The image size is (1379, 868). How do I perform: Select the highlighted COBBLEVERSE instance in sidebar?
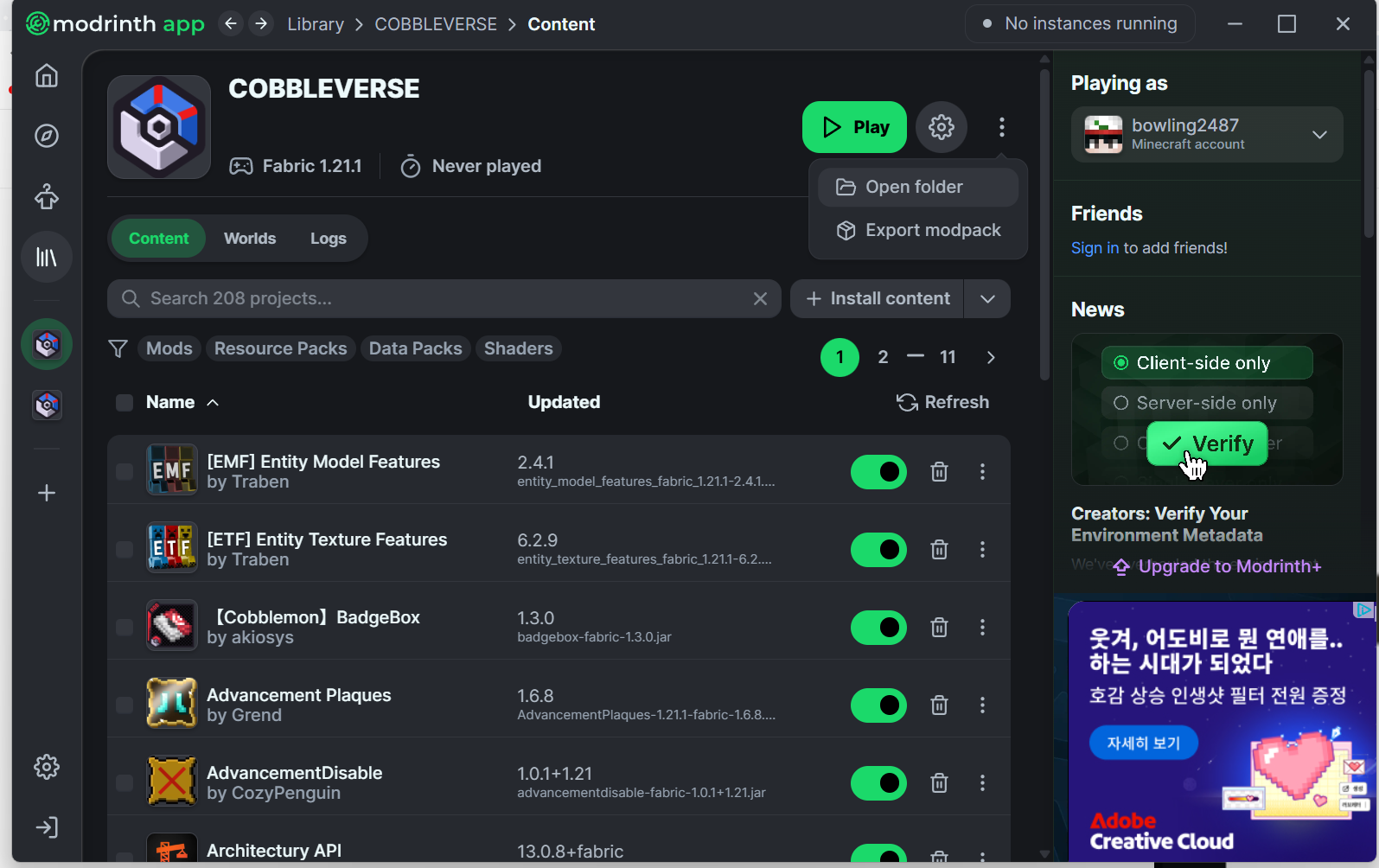[x=47, y=344]
